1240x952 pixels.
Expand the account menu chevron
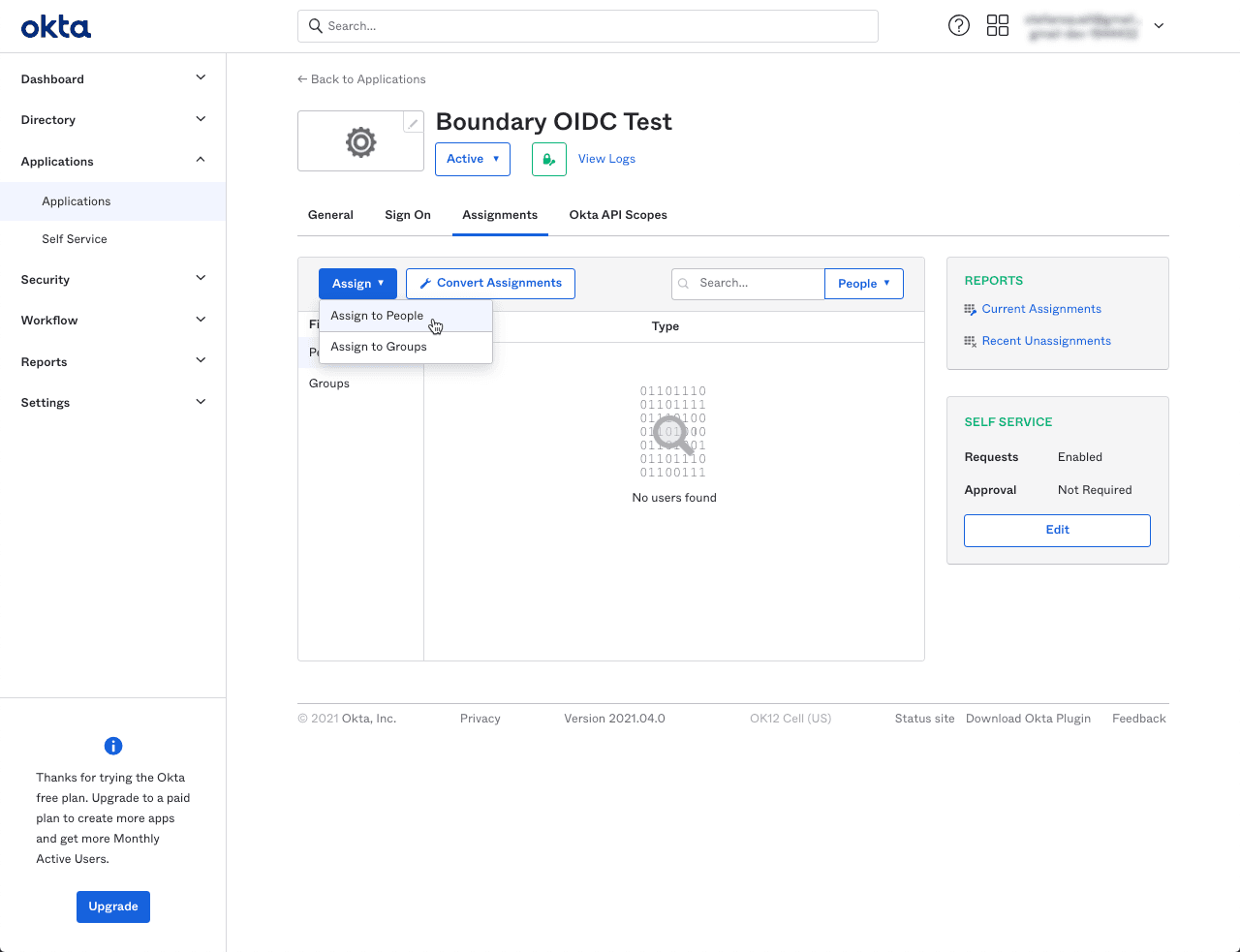1159,26
